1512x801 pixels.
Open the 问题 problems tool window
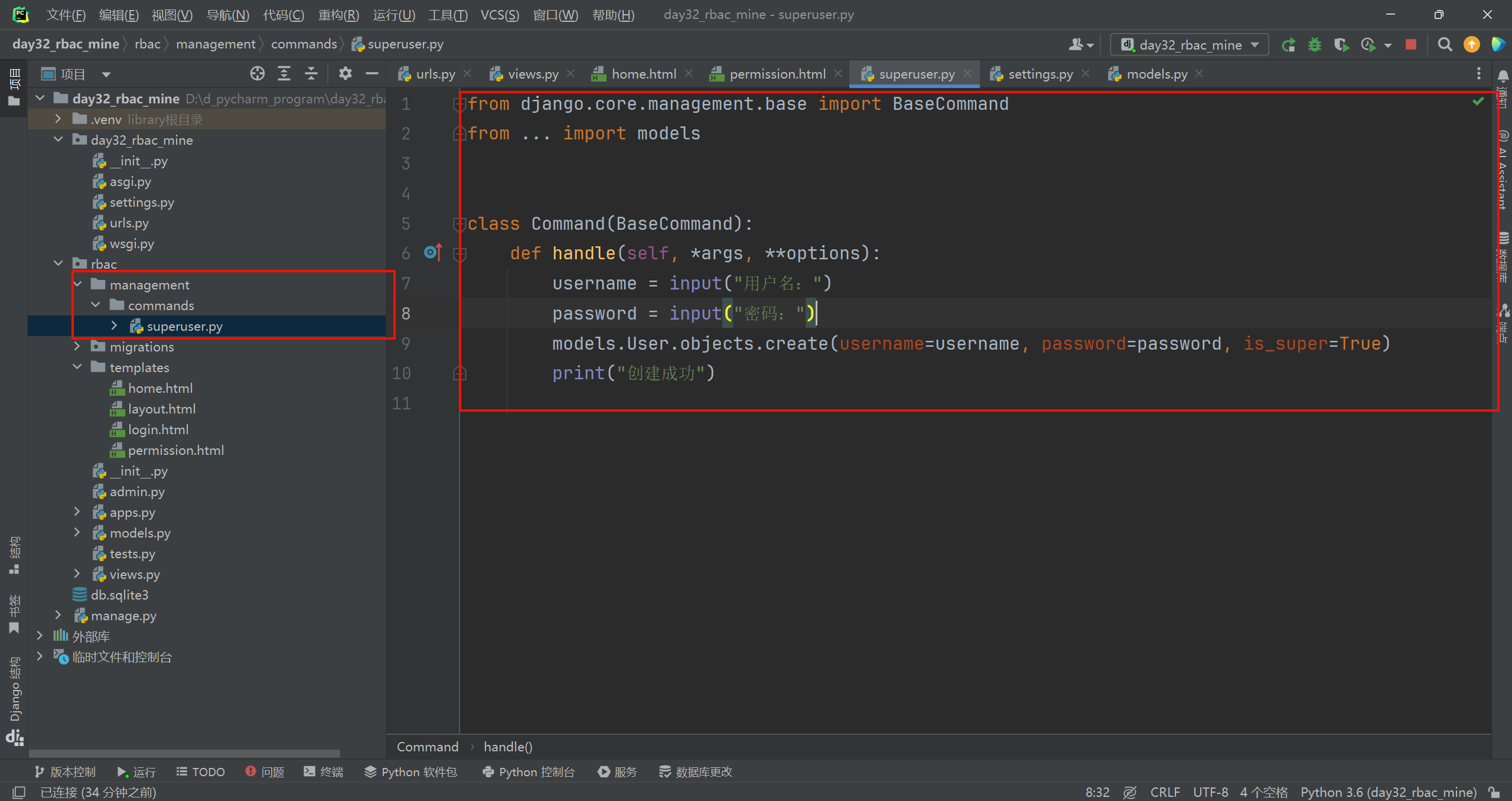265,771
